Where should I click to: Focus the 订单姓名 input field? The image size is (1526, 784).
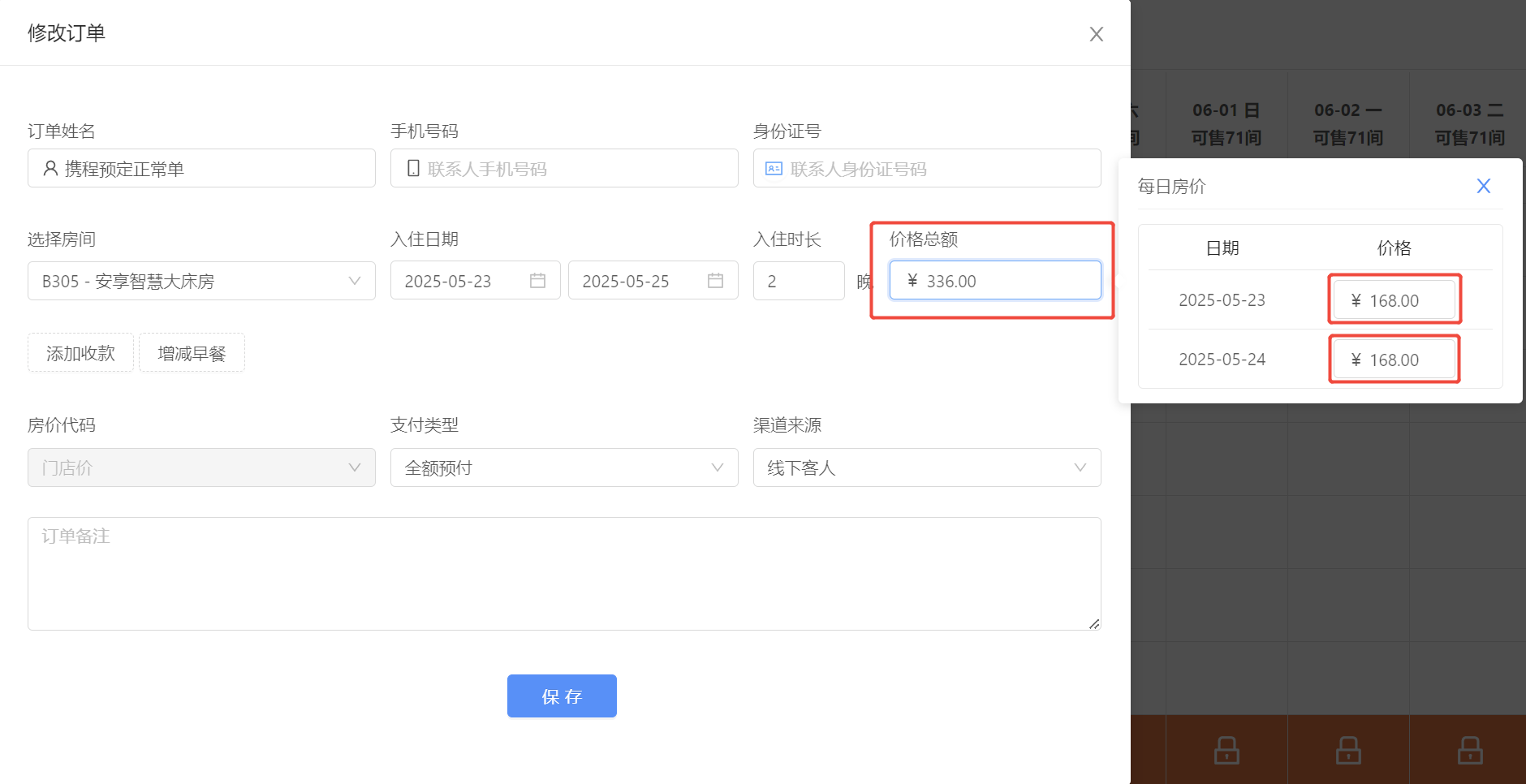201,168
